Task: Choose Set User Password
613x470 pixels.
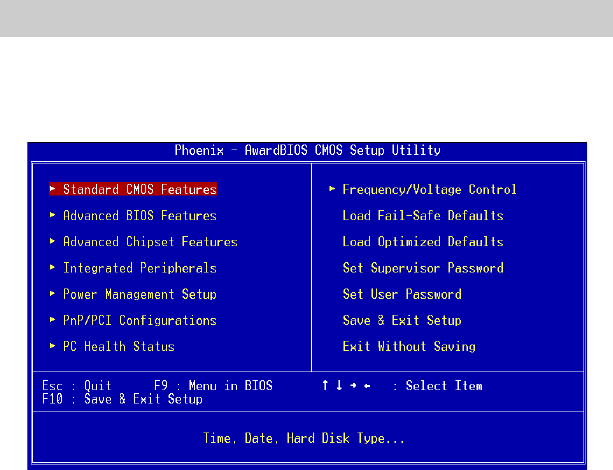Action: click(402, 294)
